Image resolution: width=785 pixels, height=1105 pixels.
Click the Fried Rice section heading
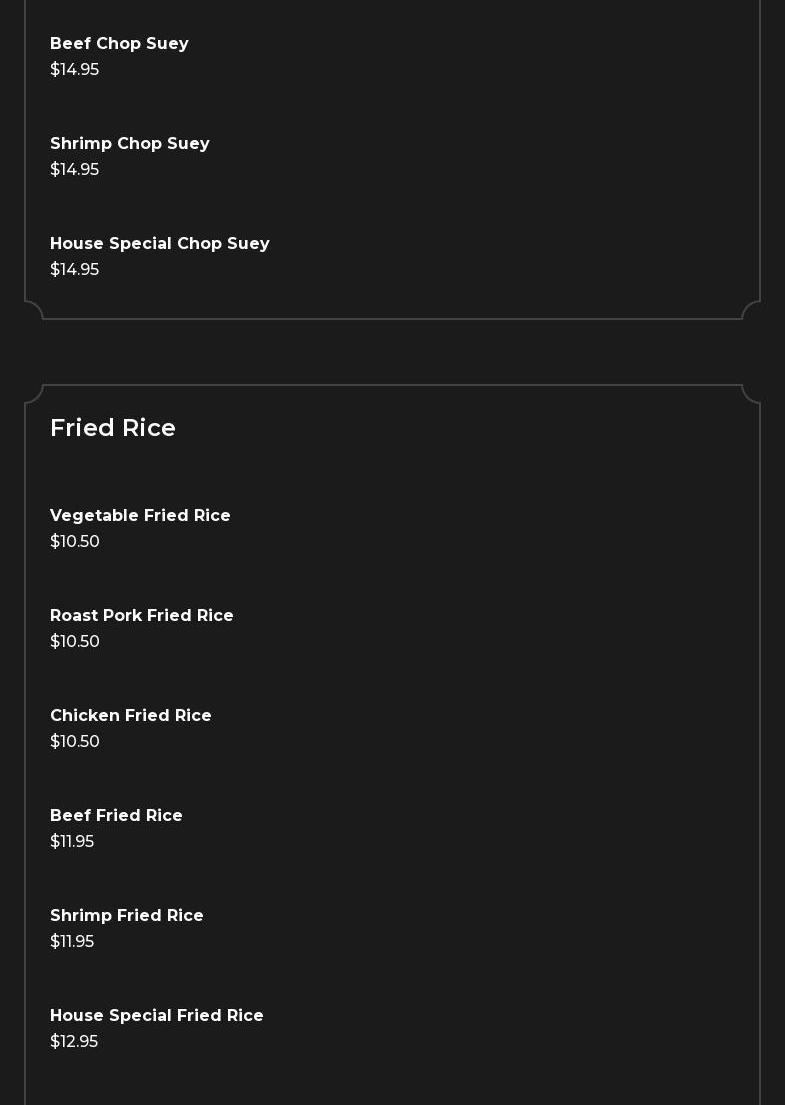point(113,428)
